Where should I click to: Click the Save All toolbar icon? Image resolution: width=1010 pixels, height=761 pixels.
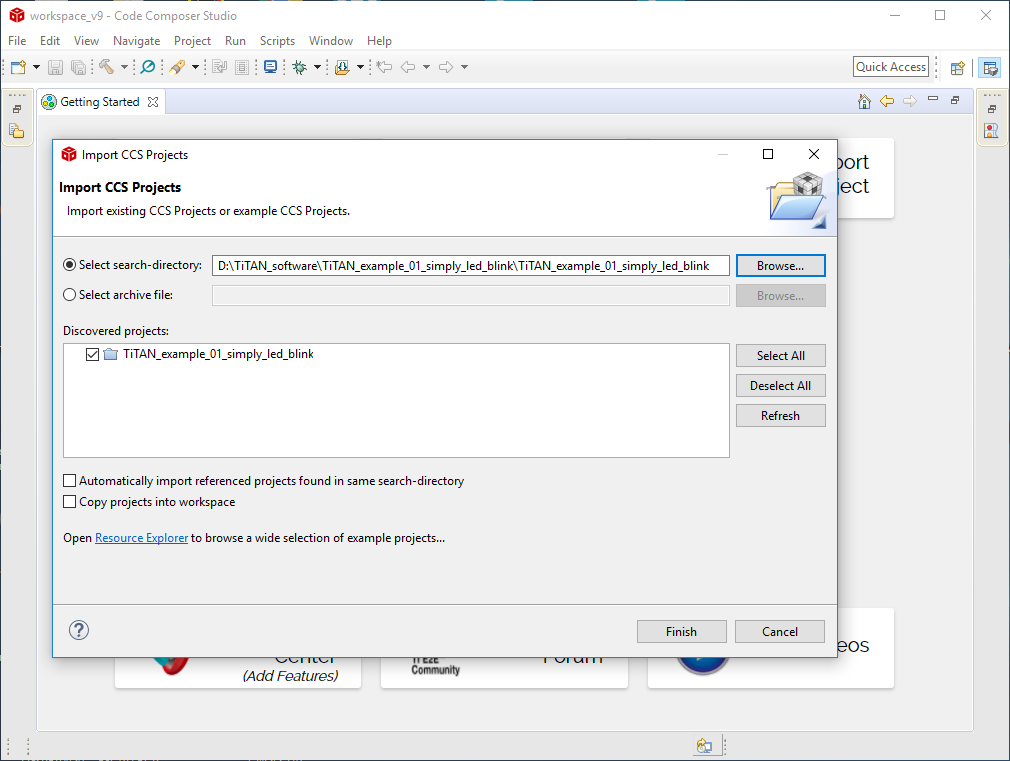point(79,67)
